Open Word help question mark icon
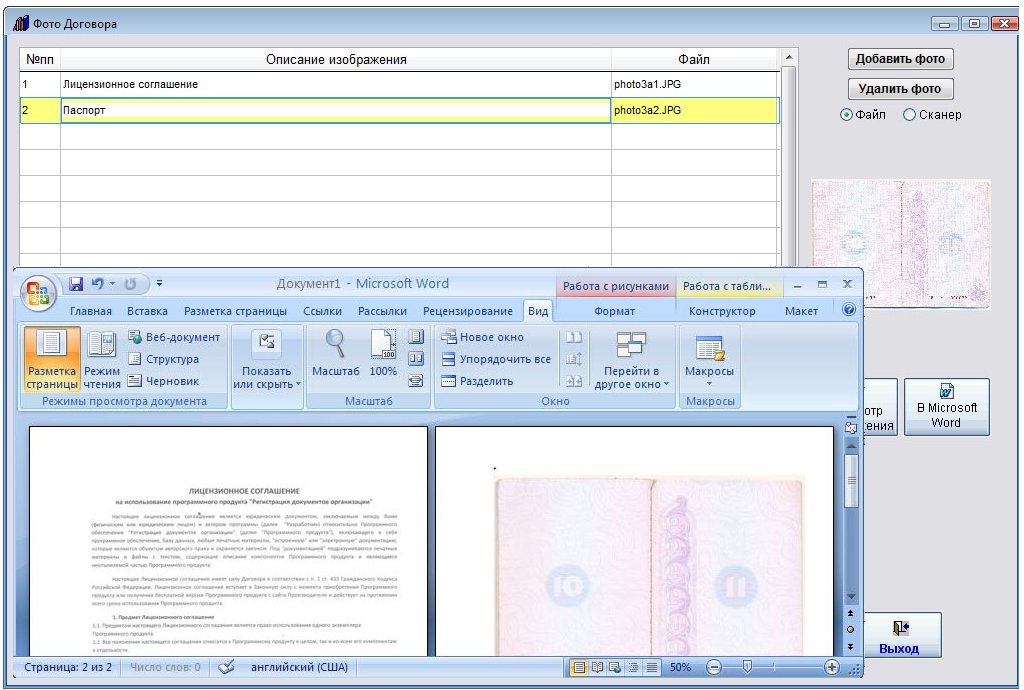The height and width of the screenshot is (690, 1024). coord(848,309)
